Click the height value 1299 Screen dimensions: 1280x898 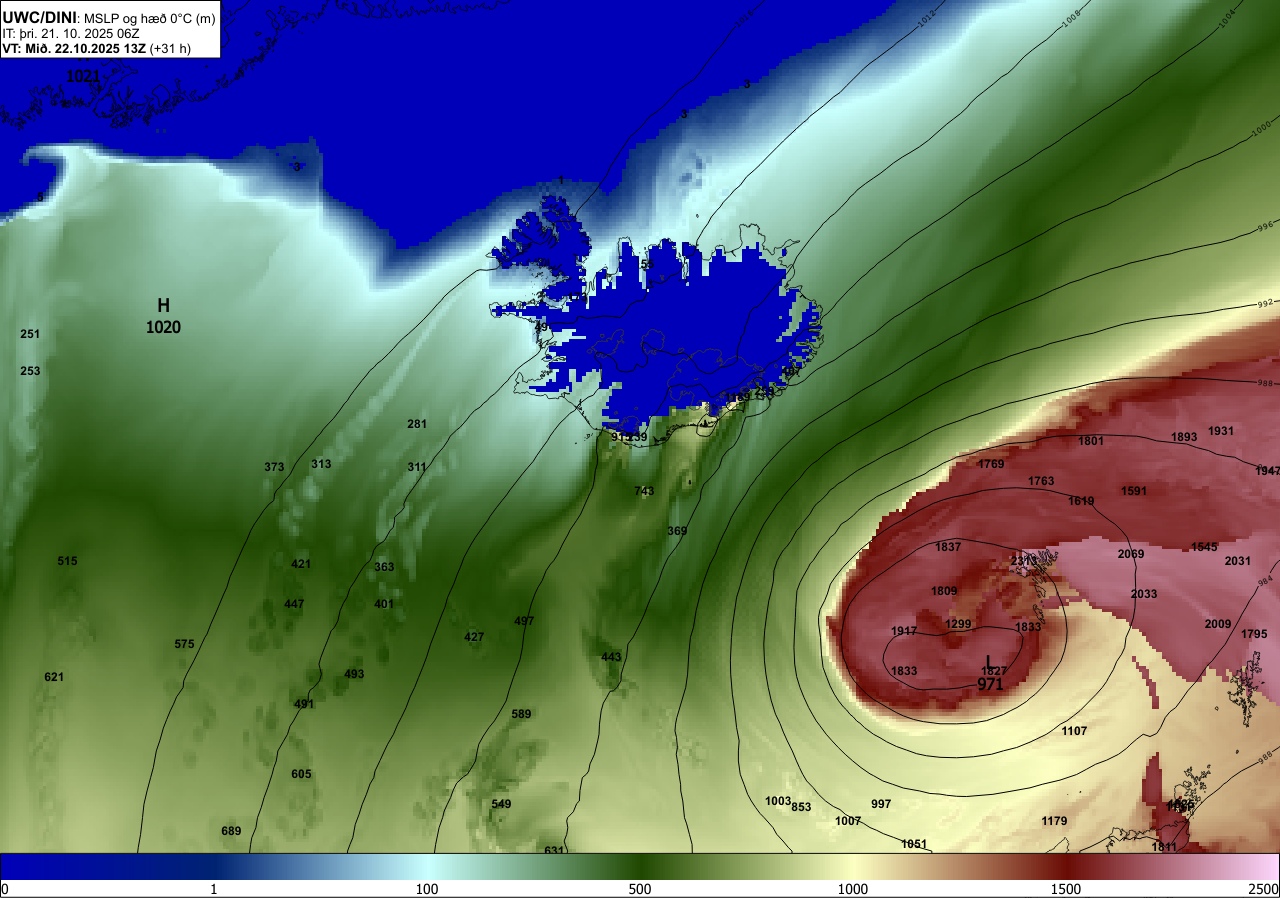tap(958, 624)
